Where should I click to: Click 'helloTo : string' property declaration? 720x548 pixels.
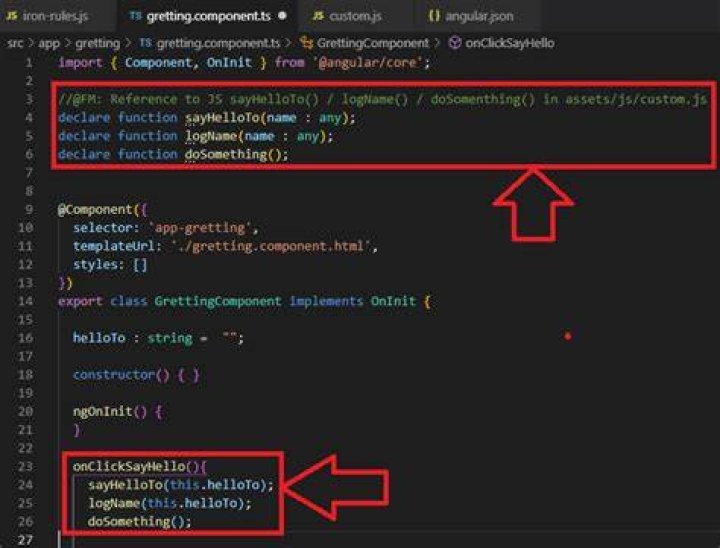pyautogui.click(x=133, y=339)
